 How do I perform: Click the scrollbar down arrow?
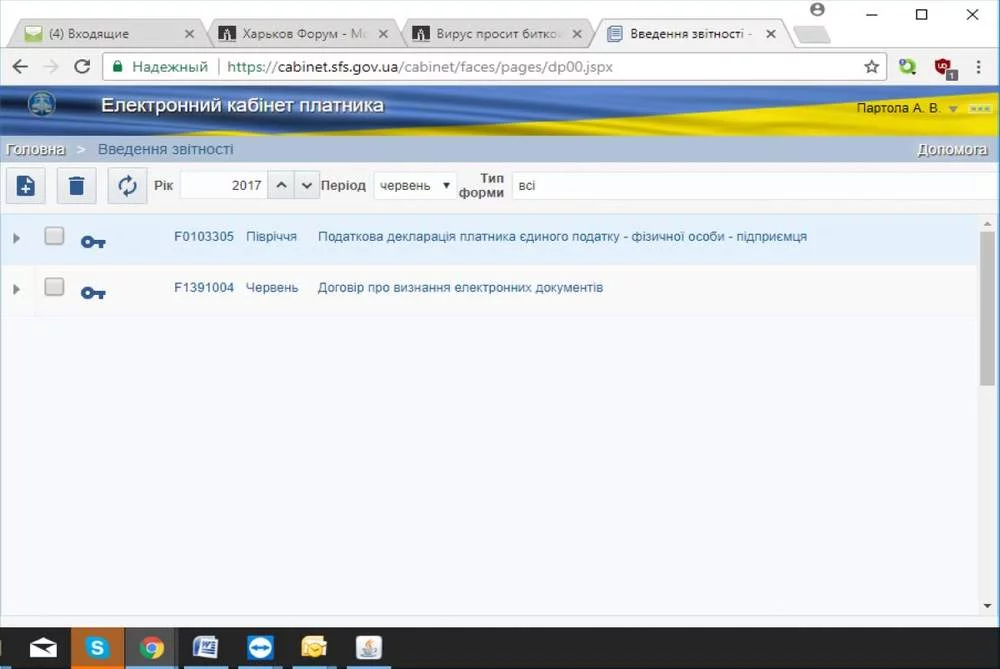coord(987,606)
